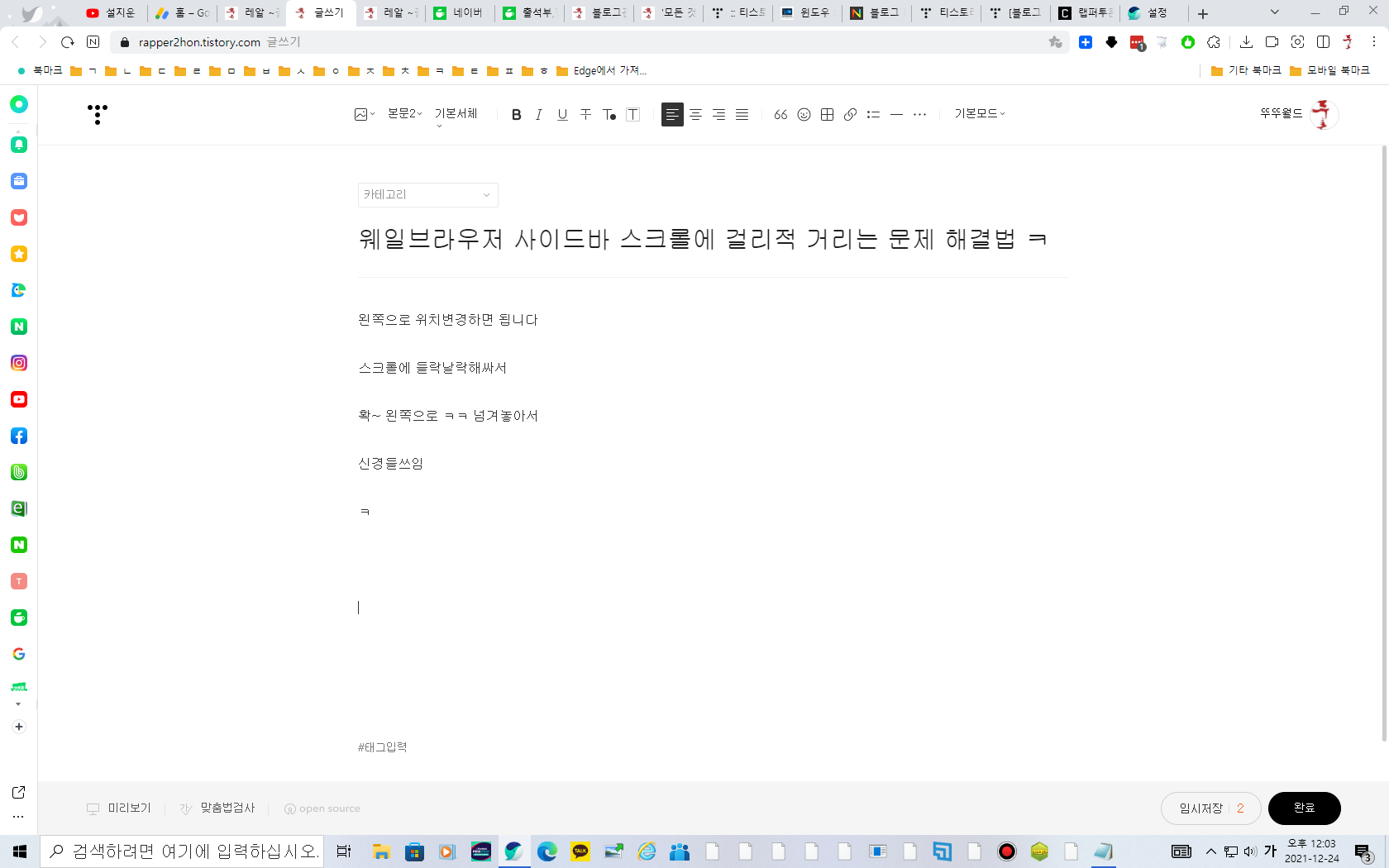Open the blue plus extension
This screenshot has width=1389, height=868.
1086,42
